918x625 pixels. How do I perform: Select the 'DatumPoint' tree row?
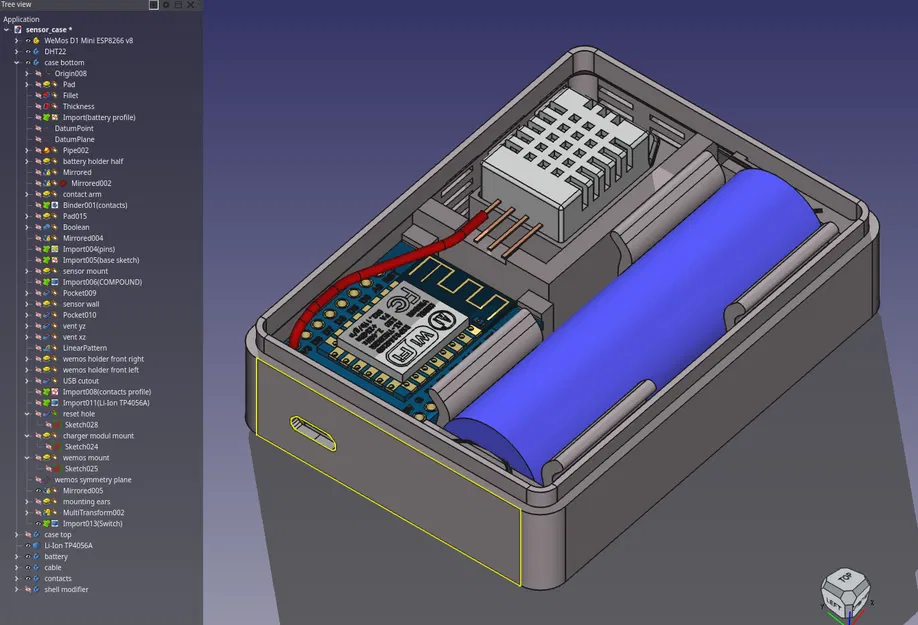click(x=74, y=128)
